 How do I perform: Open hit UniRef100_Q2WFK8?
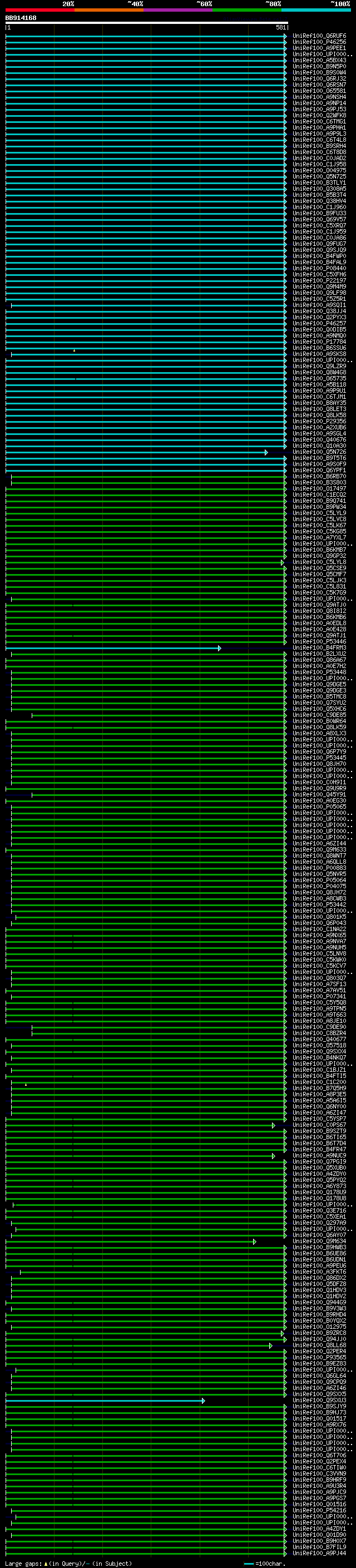tap(319, 116)
